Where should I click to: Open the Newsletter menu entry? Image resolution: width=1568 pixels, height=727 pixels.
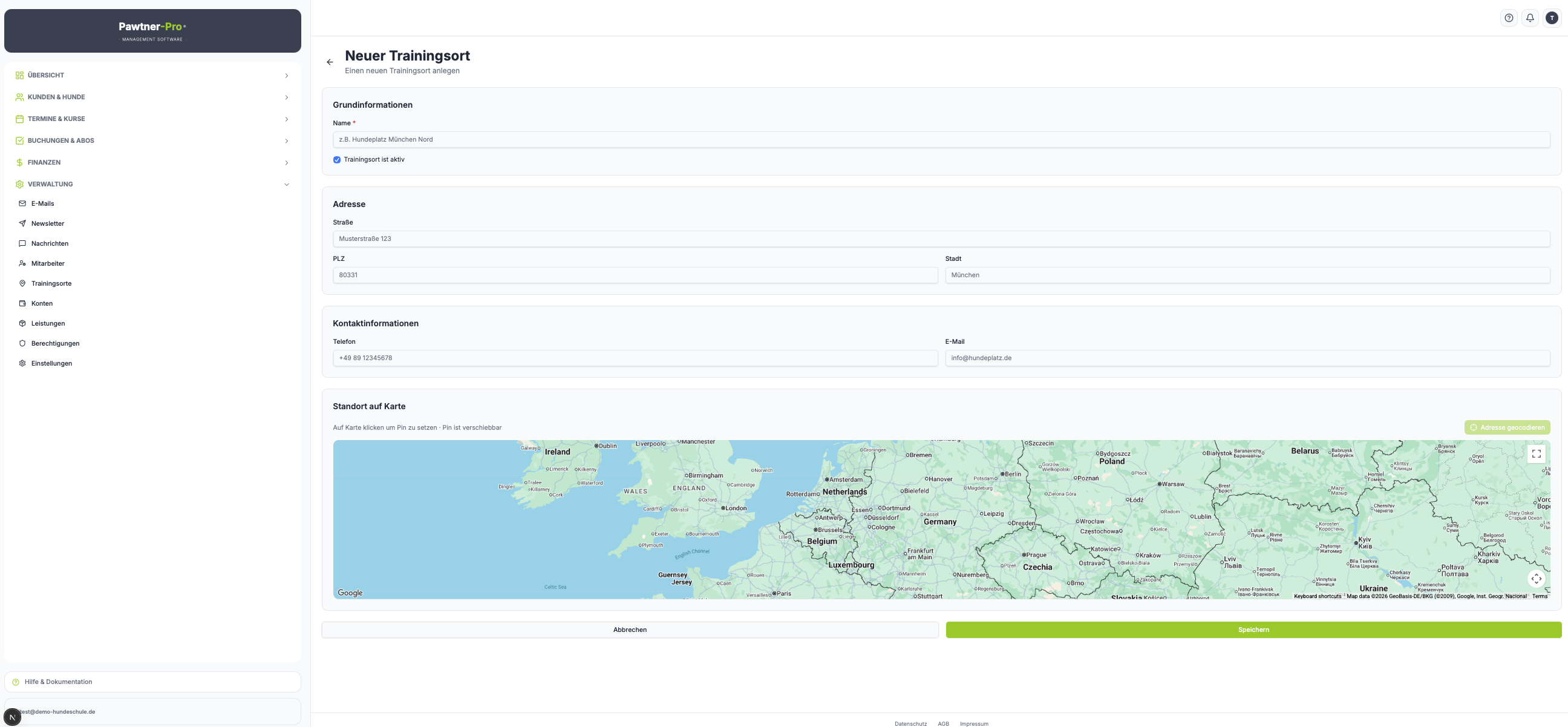coord(152,224)
